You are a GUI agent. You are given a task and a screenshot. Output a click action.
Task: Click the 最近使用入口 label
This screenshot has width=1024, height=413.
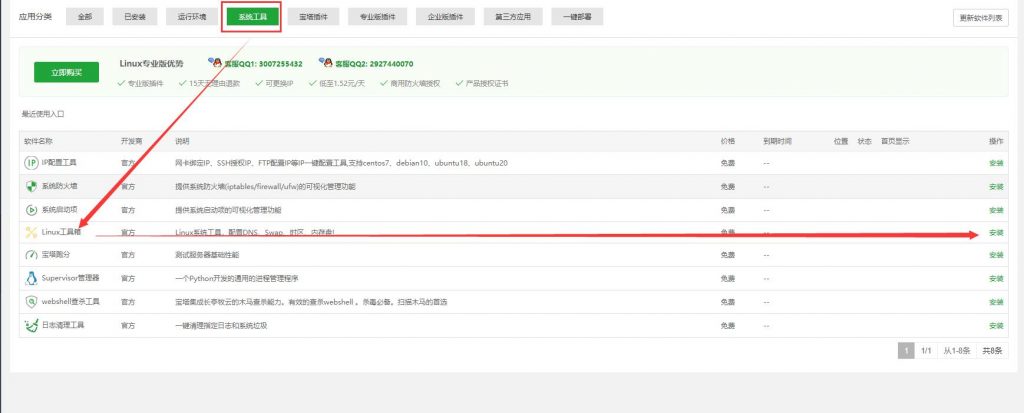[x=43, y=114]
